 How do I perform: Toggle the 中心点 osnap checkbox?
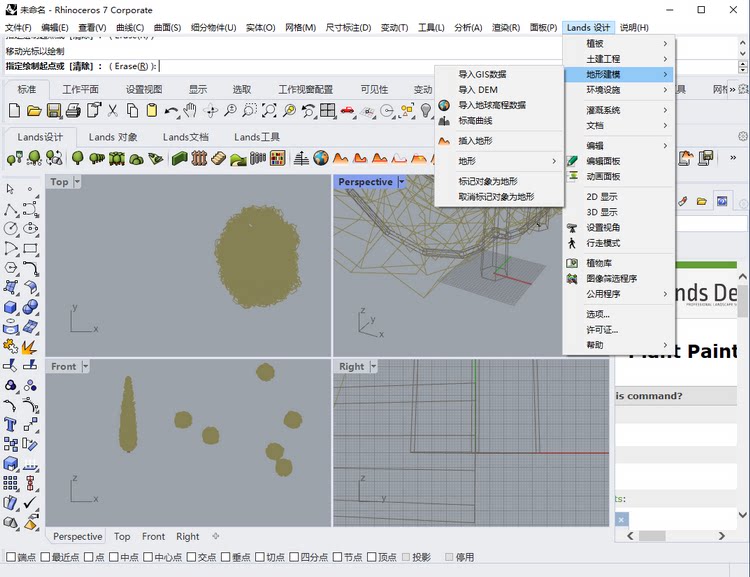[x=148, y=557]
